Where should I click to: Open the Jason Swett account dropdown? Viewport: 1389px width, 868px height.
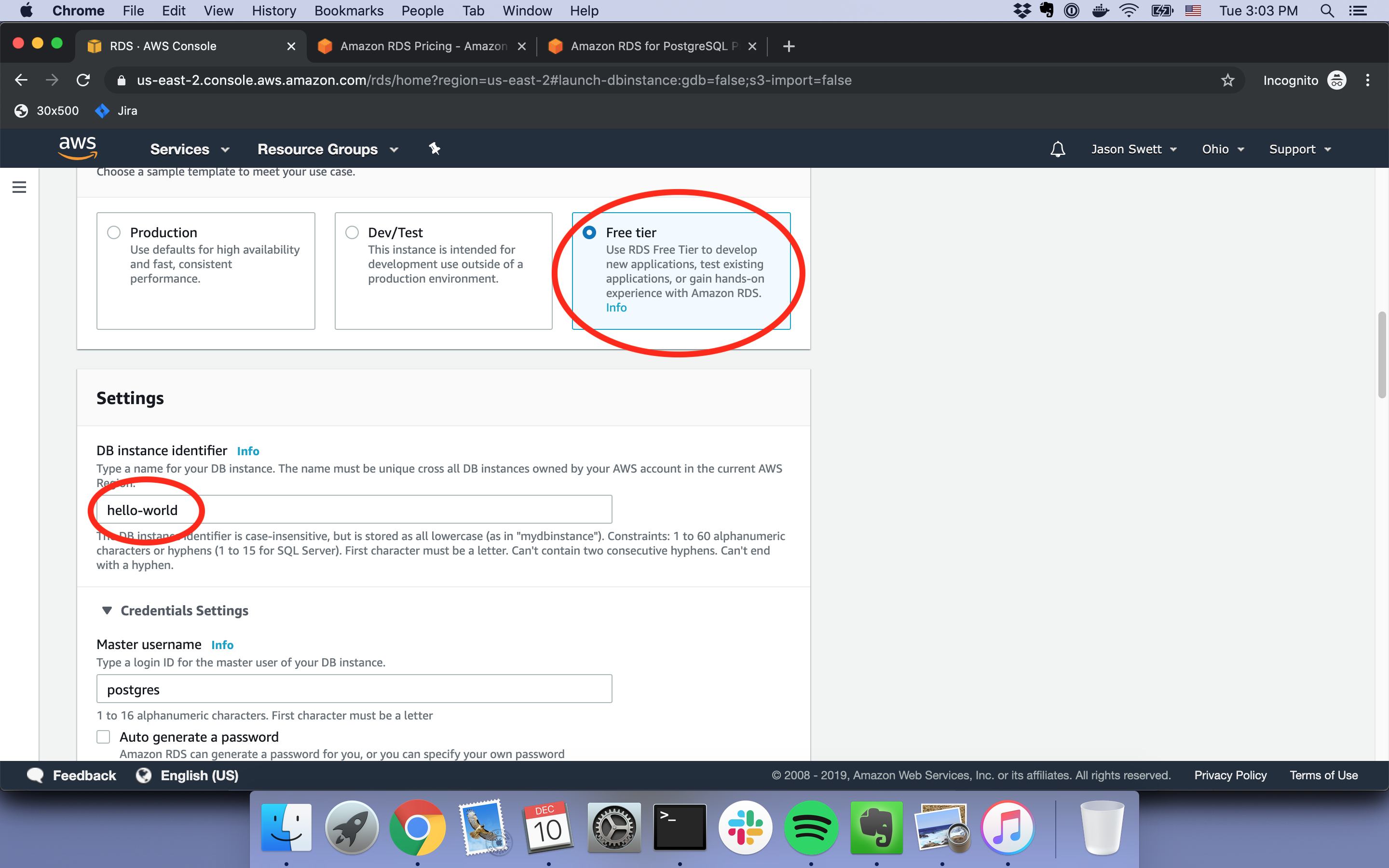coord(1134,149)
